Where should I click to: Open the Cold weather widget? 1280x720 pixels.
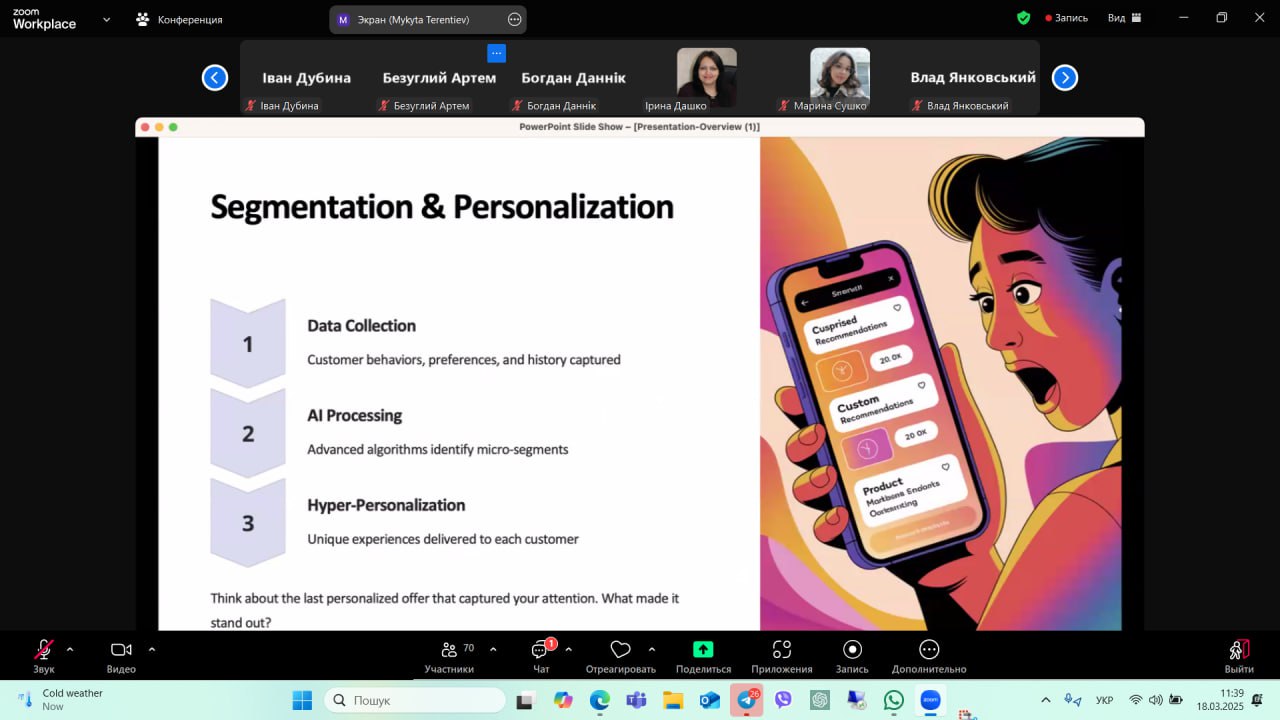62,700
